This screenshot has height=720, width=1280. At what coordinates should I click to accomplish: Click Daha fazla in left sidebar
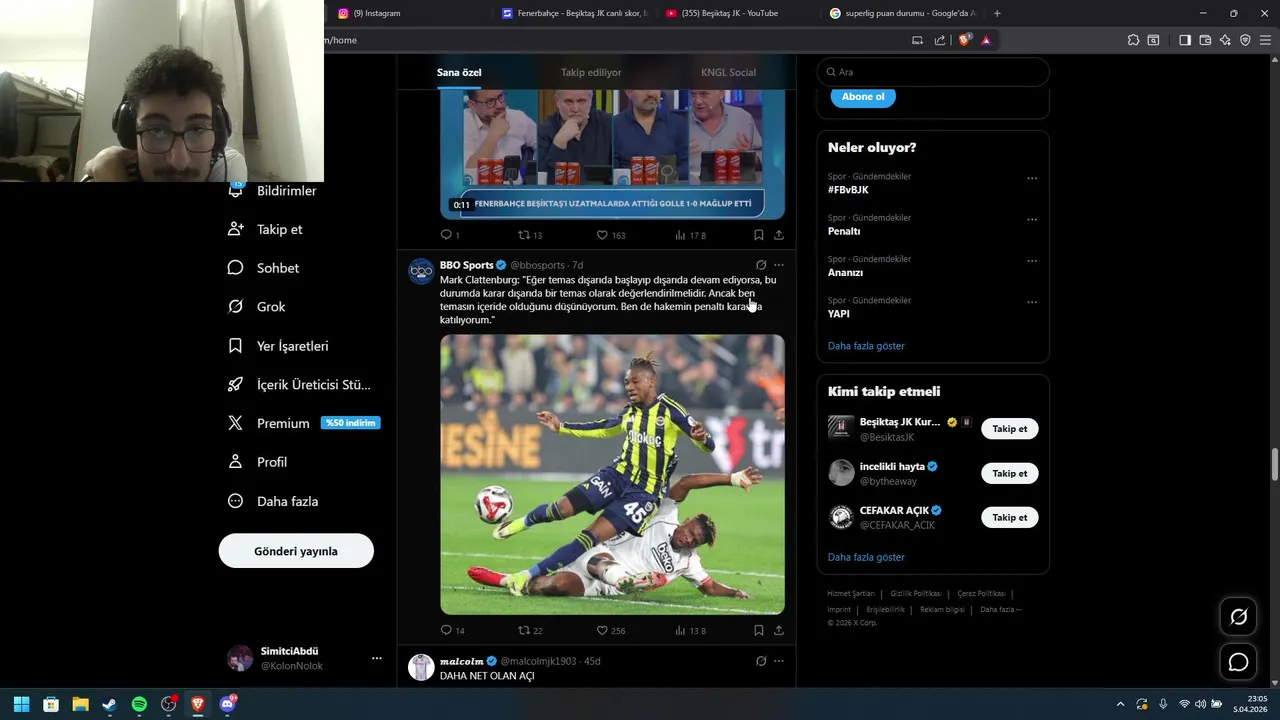tap(272, 501)
